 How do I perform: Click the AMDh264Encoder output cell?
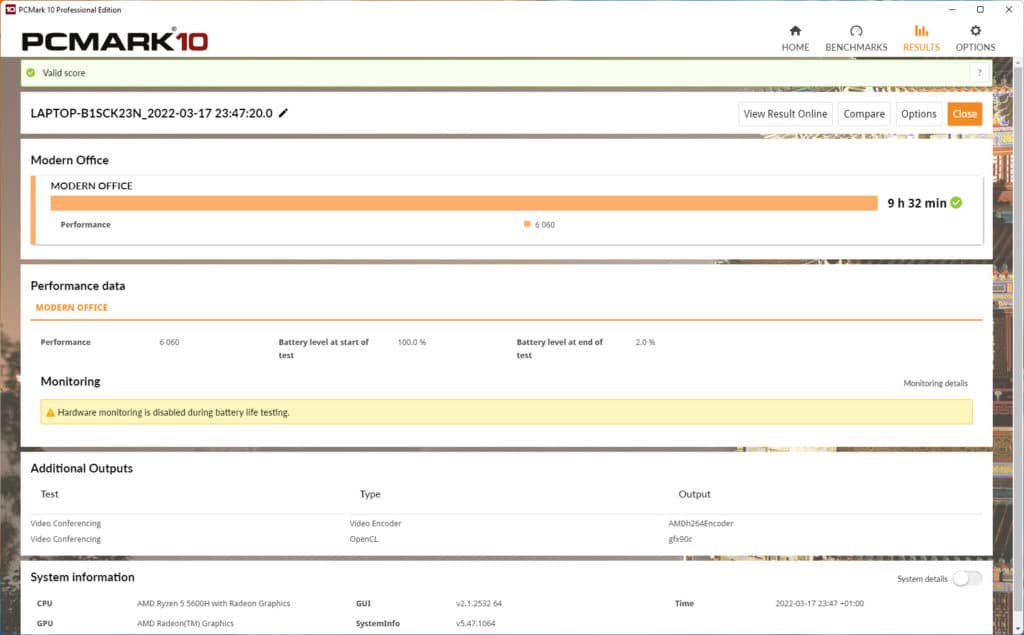coord(700,523)
